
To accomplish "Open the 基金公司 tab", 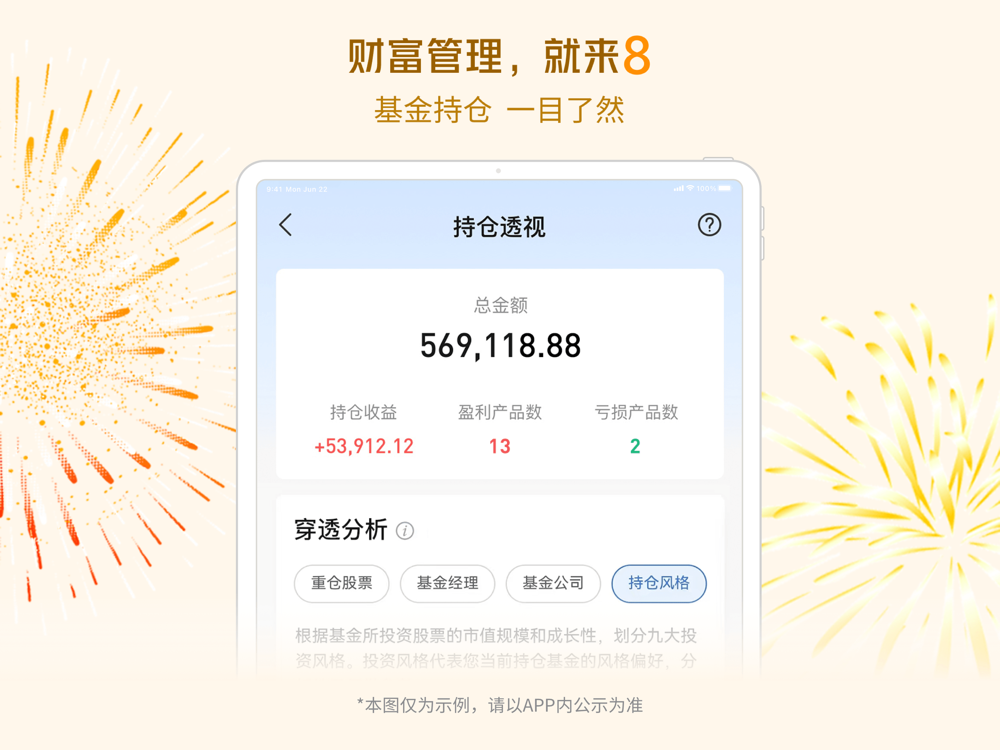I will [553, 583].
